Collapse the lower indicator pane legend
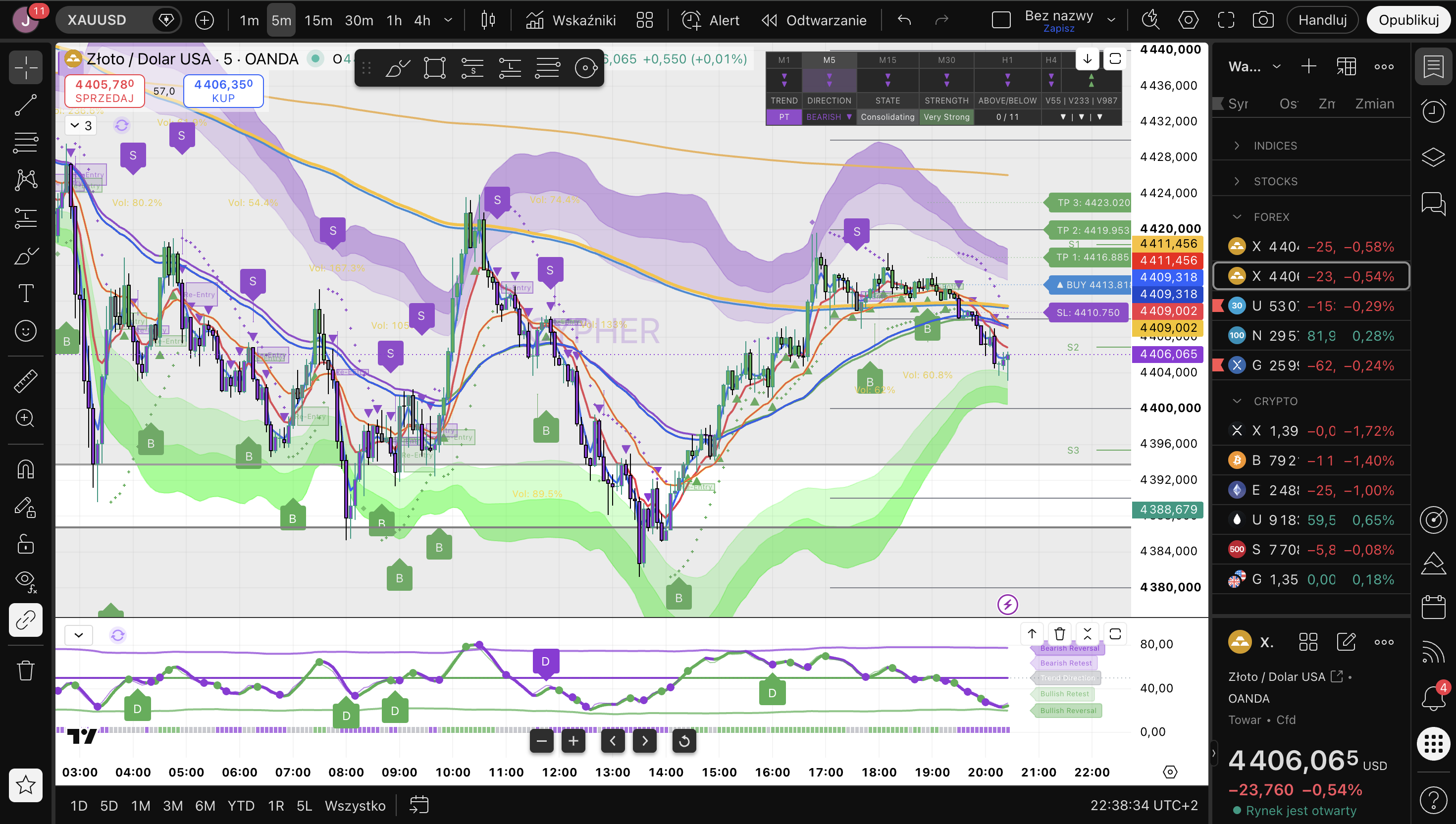Screen dimensions: 1456x824 (x=79, y=635)
